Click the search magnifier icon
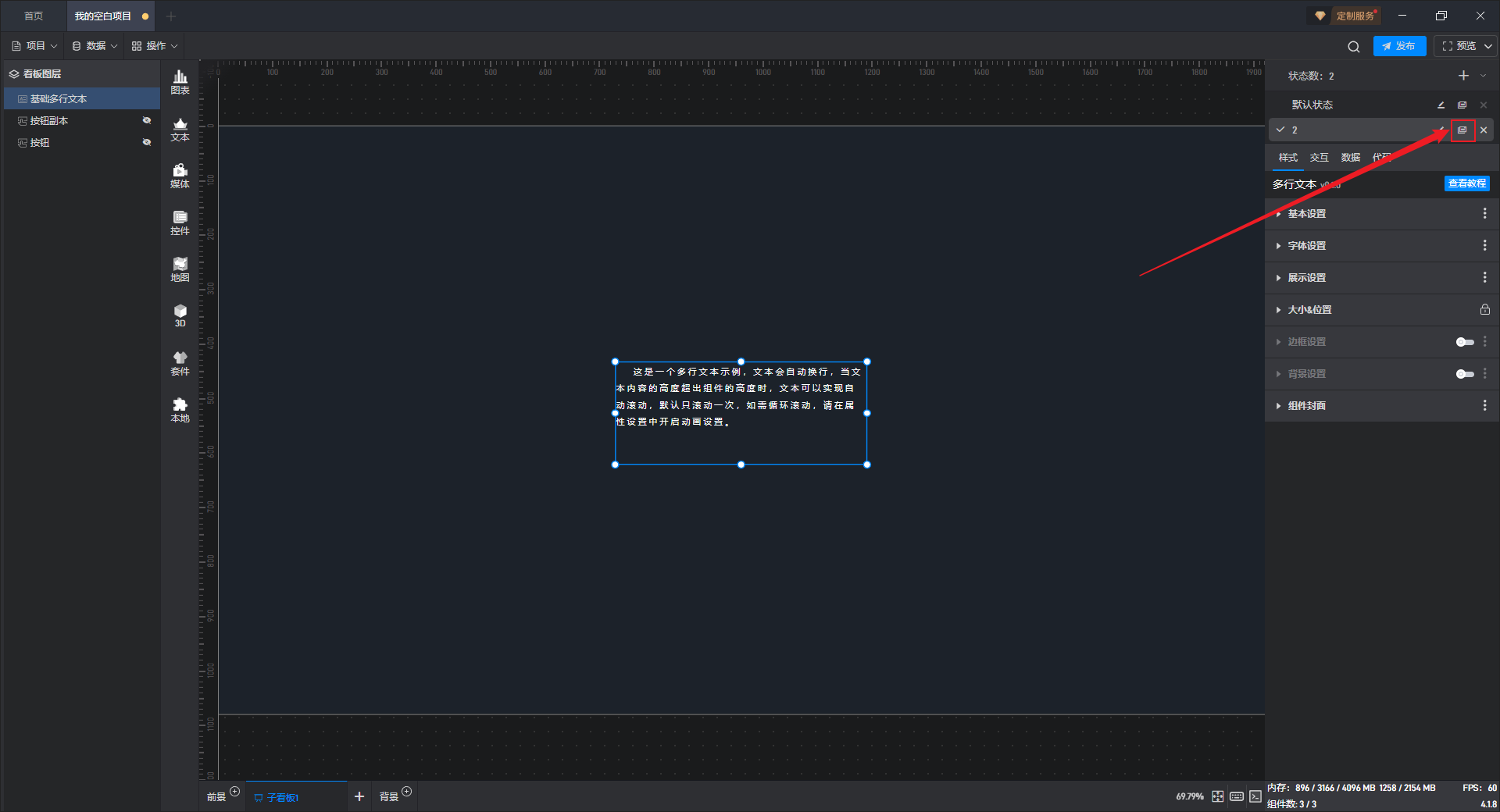This screenshot has height=812, width=1500. coord(1353,47)
